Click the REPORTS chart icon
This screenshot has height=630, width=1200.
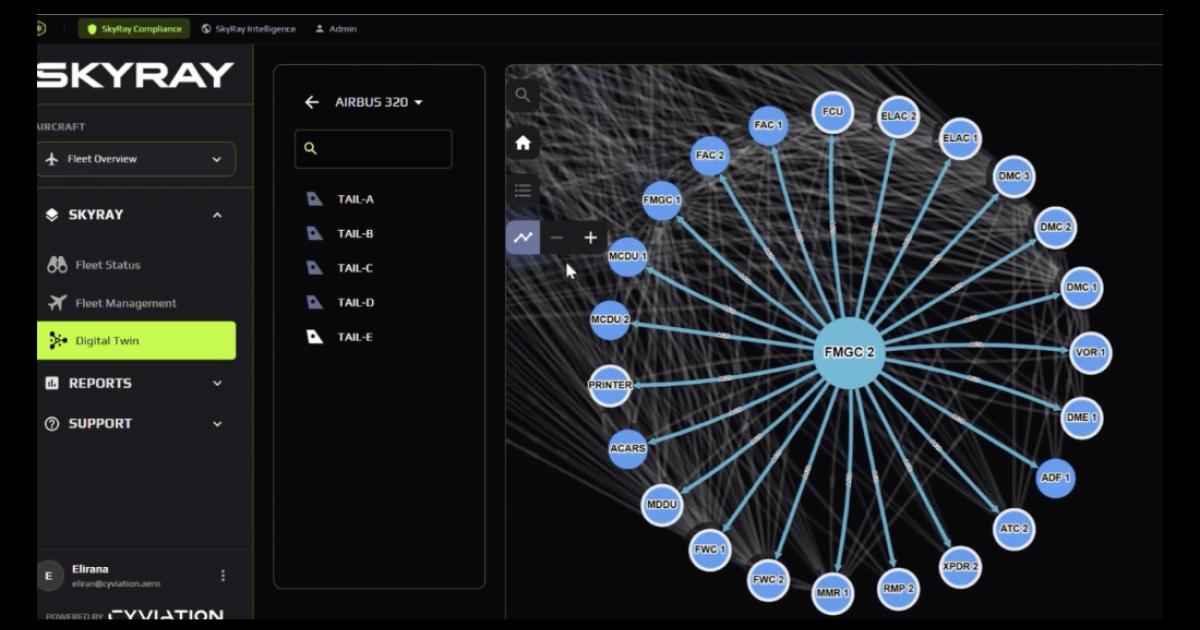52,383
